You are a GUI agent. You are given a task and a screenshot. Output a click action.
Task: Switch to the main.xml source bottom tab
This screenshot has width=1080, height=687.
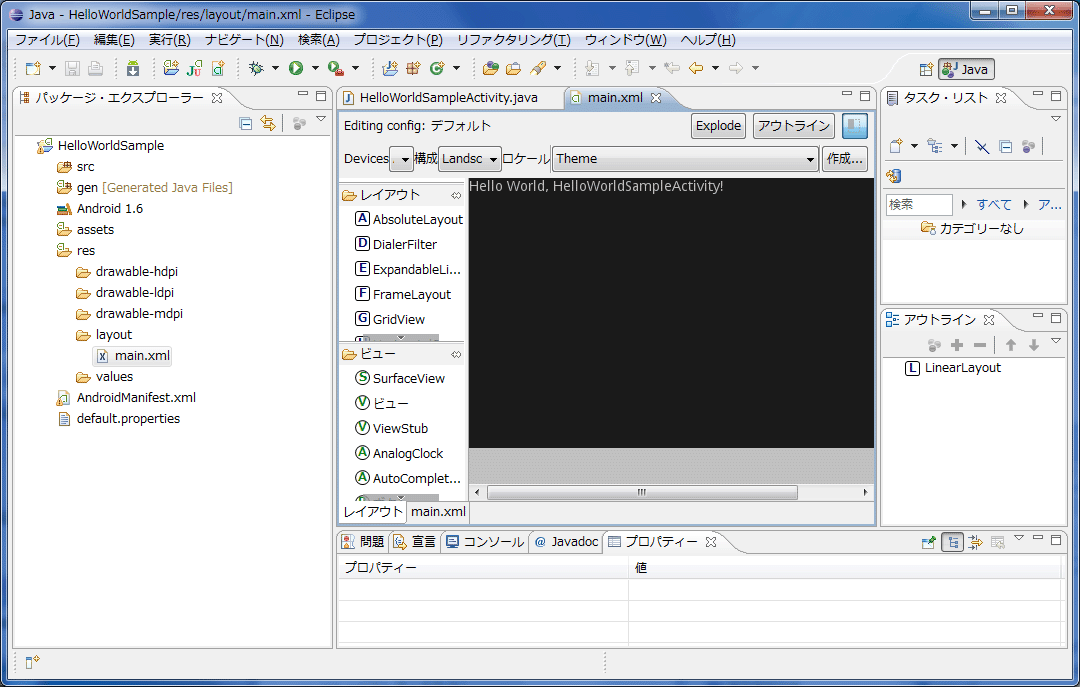click(x=438, y=512)
